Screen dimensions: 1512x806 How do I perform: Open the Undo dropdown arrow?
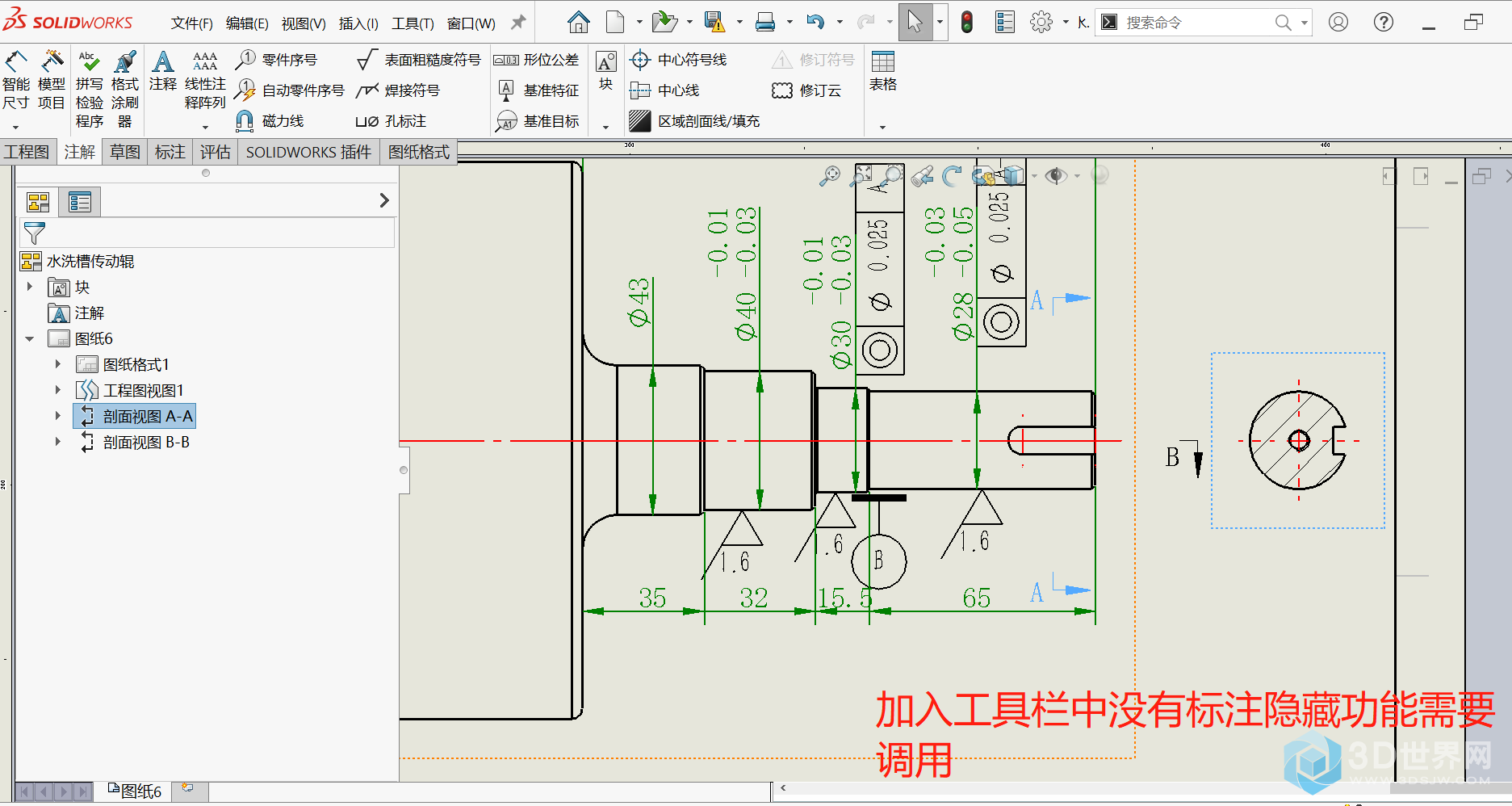840,23
